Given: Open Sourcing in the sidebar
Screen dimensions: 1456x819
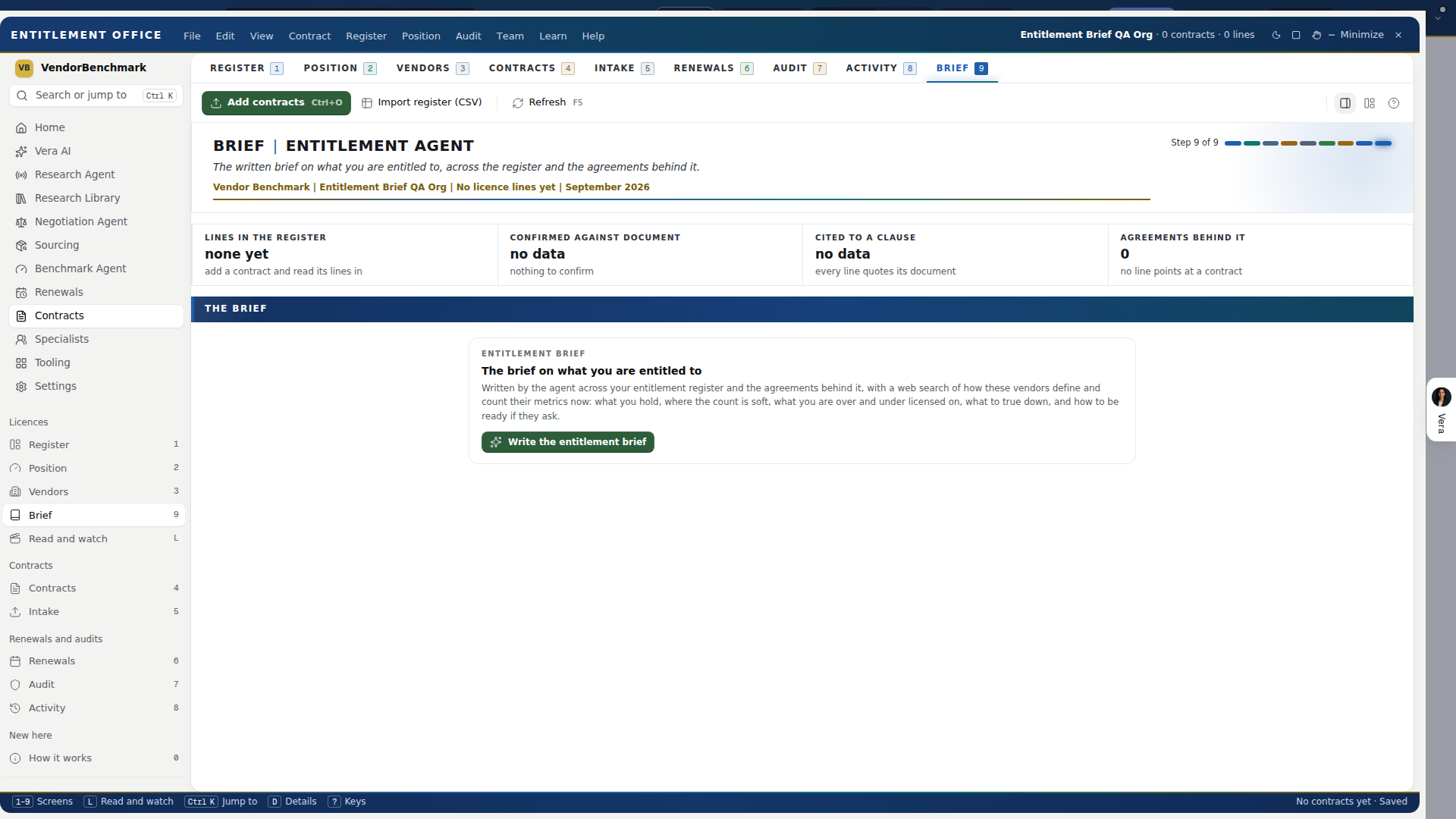Looking at the screenshot, I should tap(96, 245).
